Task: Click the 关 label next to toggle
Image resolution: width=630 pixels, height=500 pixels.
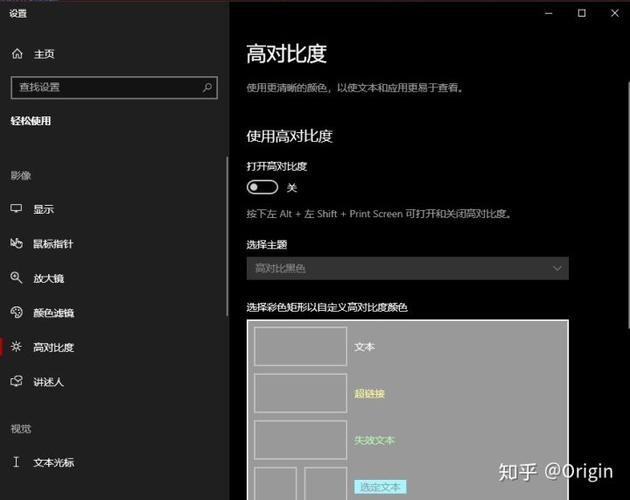Action: point(292,188)
